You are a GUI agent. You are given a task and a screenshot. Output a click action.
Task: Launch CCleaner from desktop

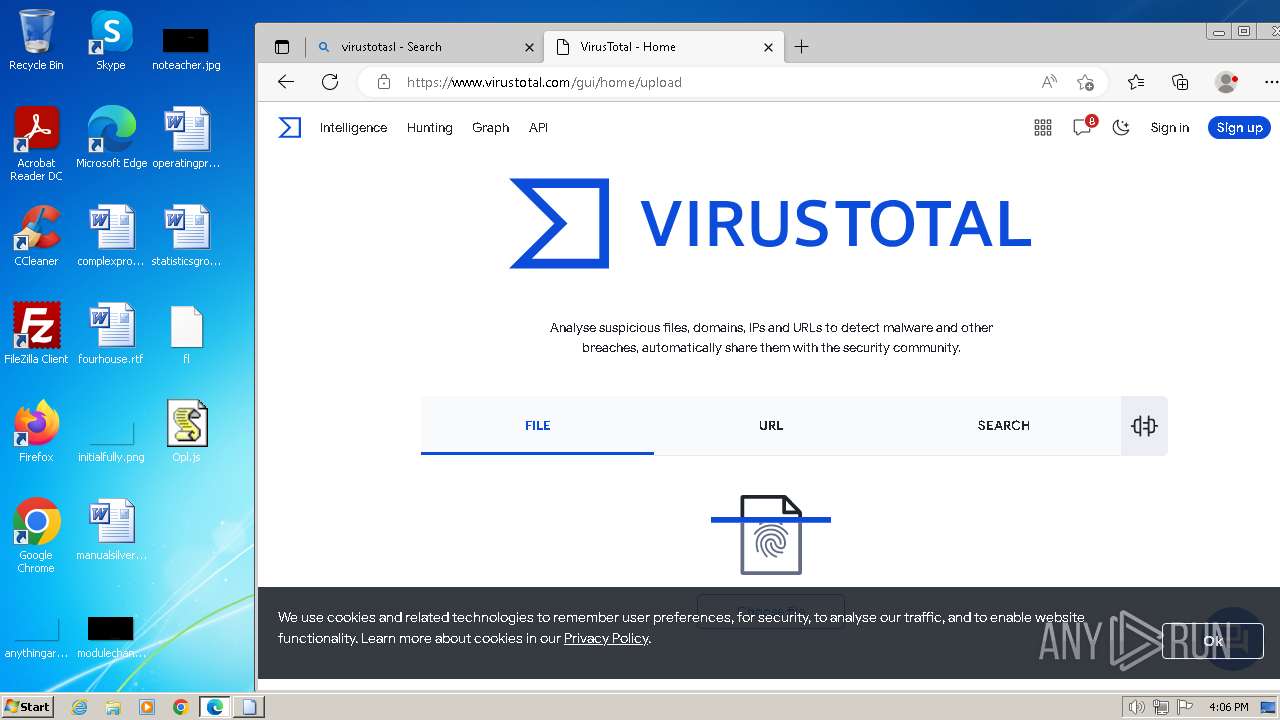36,236
